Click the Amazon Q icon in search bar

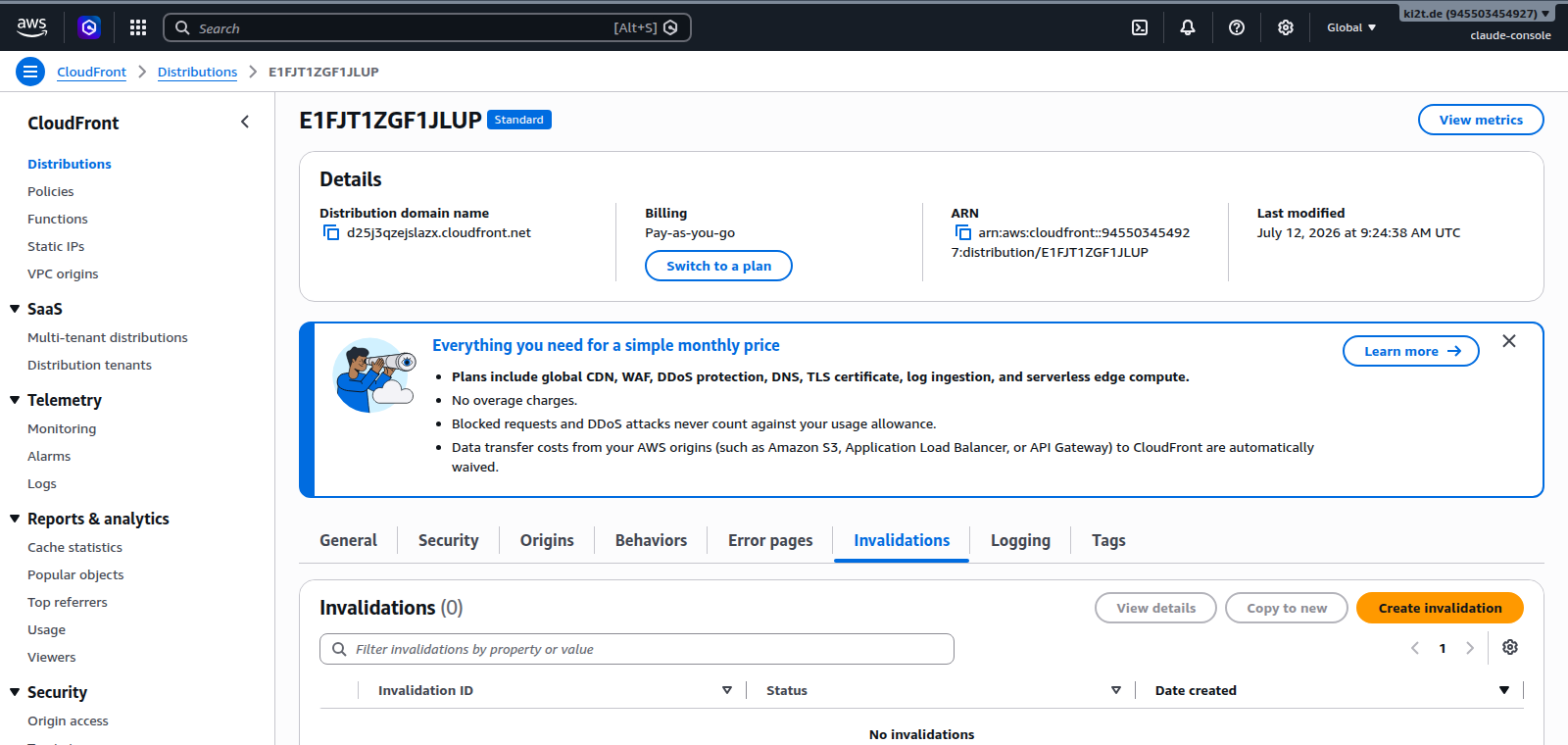[x=670, y=27]
